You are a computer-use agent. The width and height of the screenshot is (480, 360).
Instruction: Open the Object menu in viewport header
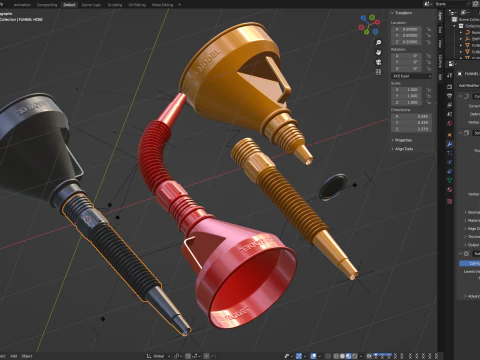(27, 356)
